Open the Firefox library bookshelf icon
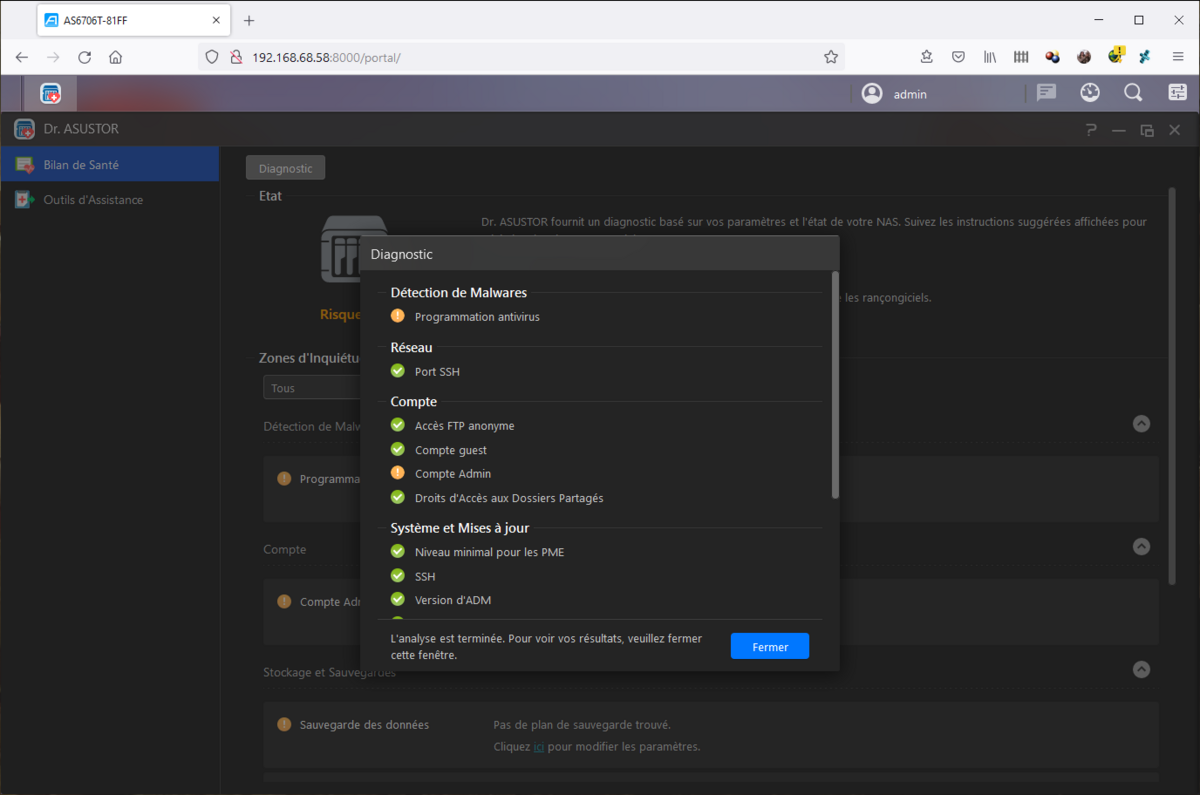This screenshot has width=1200, height=795. click(x=990, y=57)
